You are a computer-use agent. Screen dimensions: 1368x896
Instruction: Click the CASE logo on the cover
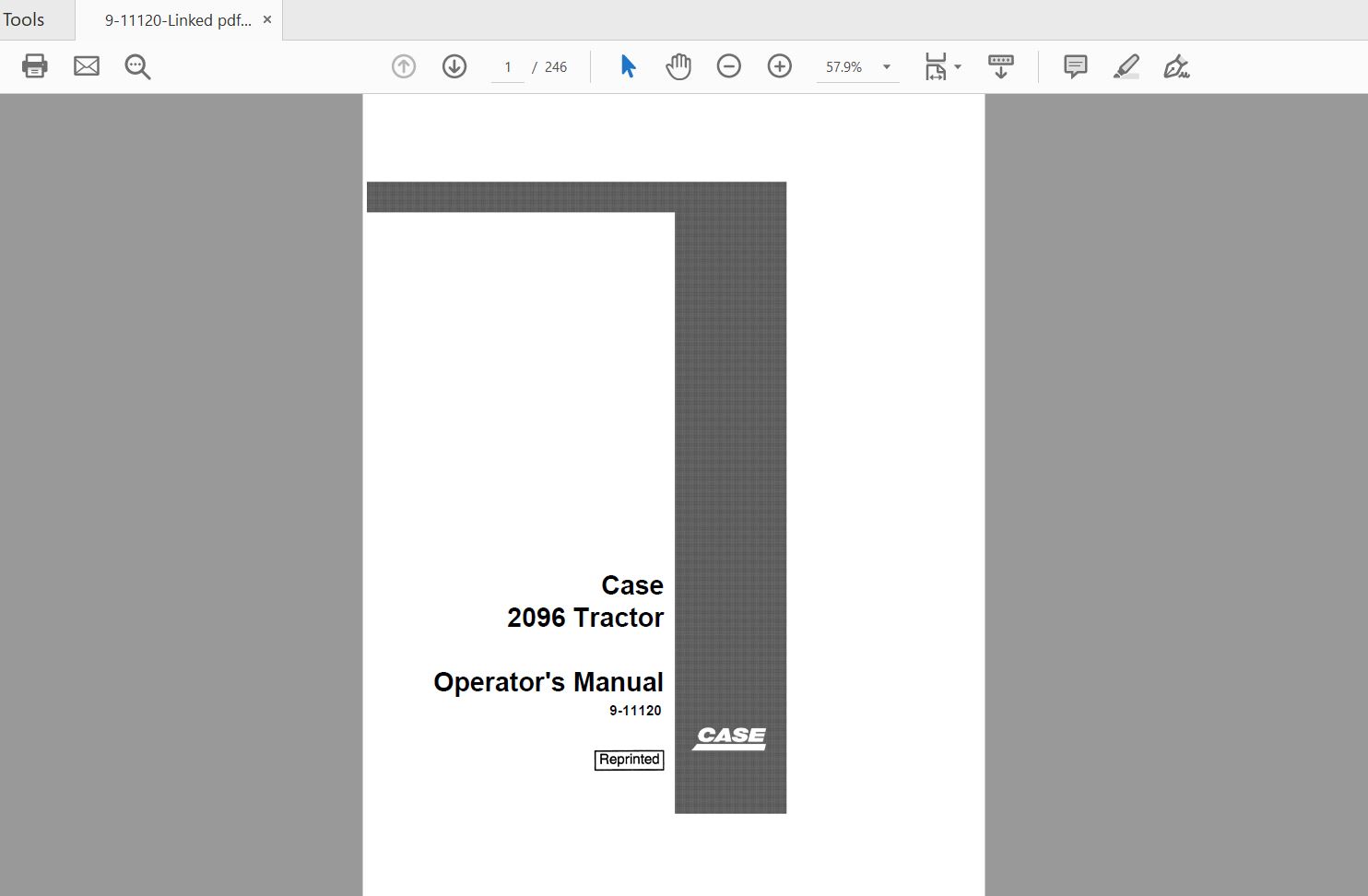tap(729, 737)
